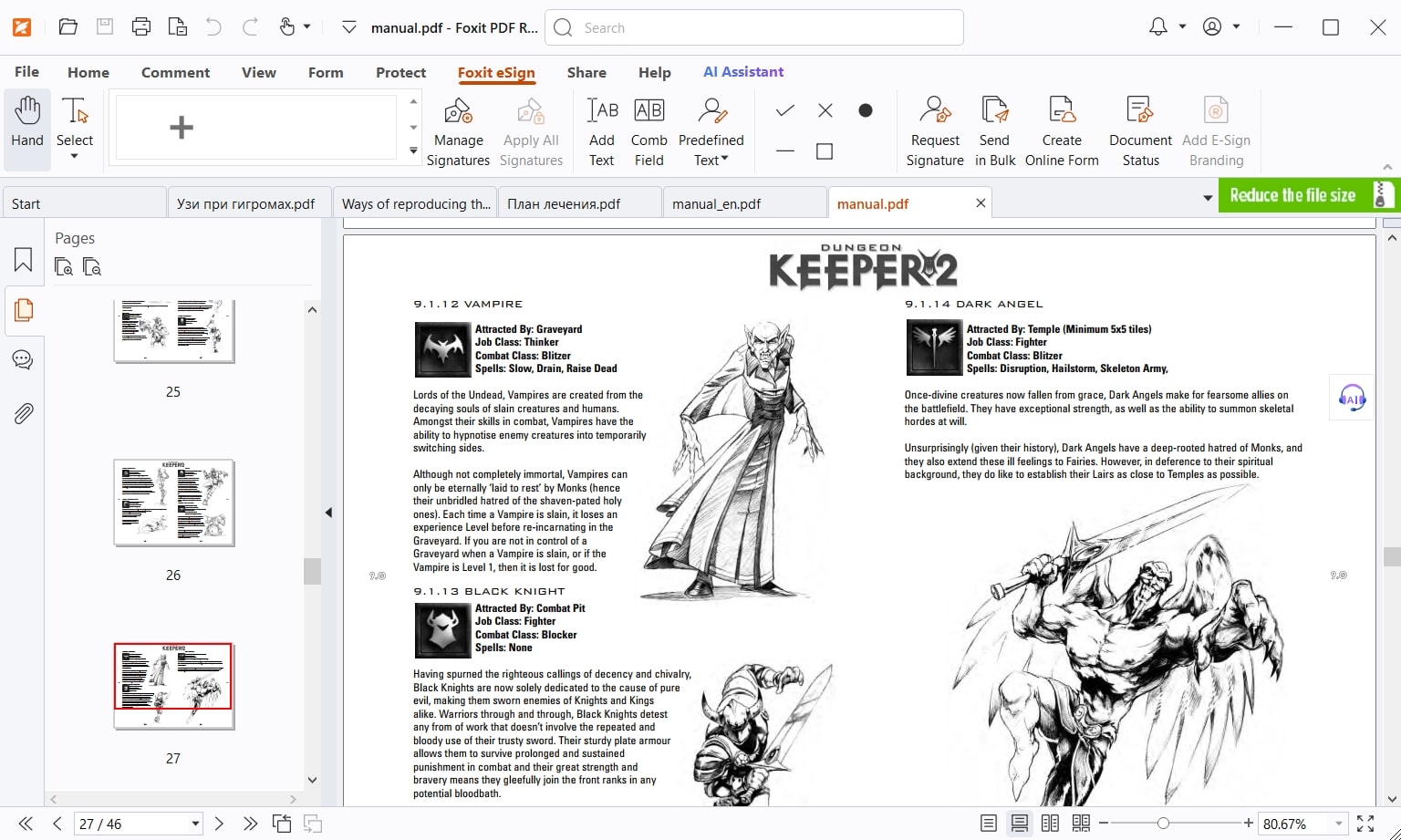Collapse the ribbon chevron
Viewport: 1401px width, 840px height.
pyautogui.click(x=1387, y=168)
